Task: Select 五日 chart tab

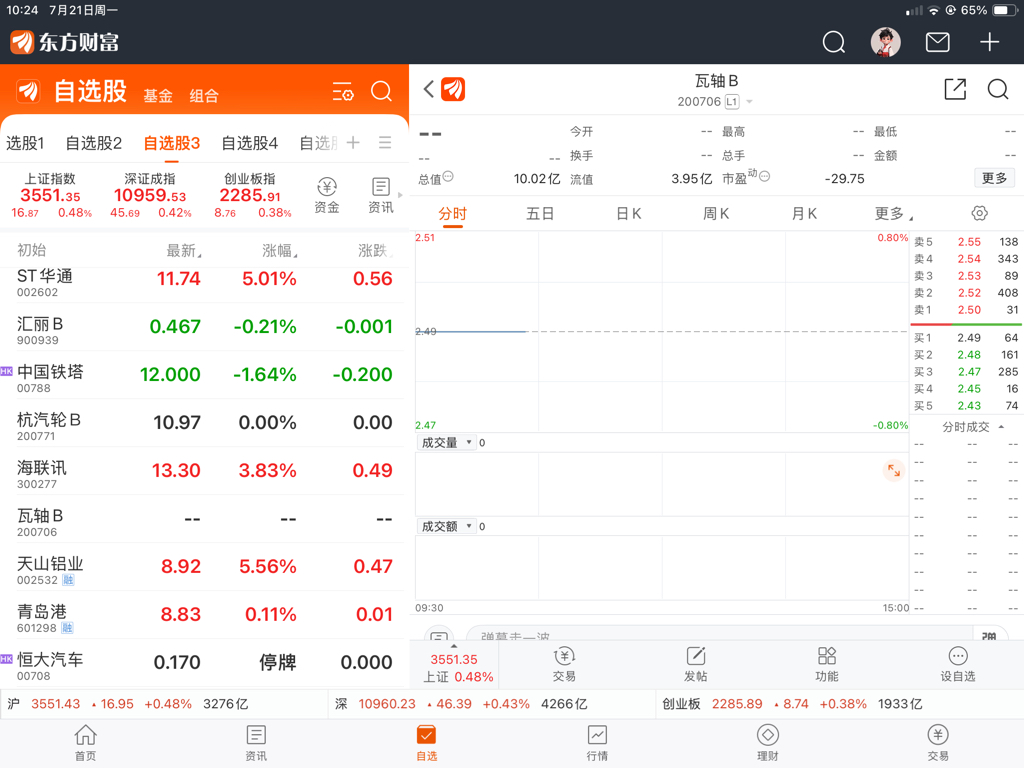Action: tap(540, 214)
